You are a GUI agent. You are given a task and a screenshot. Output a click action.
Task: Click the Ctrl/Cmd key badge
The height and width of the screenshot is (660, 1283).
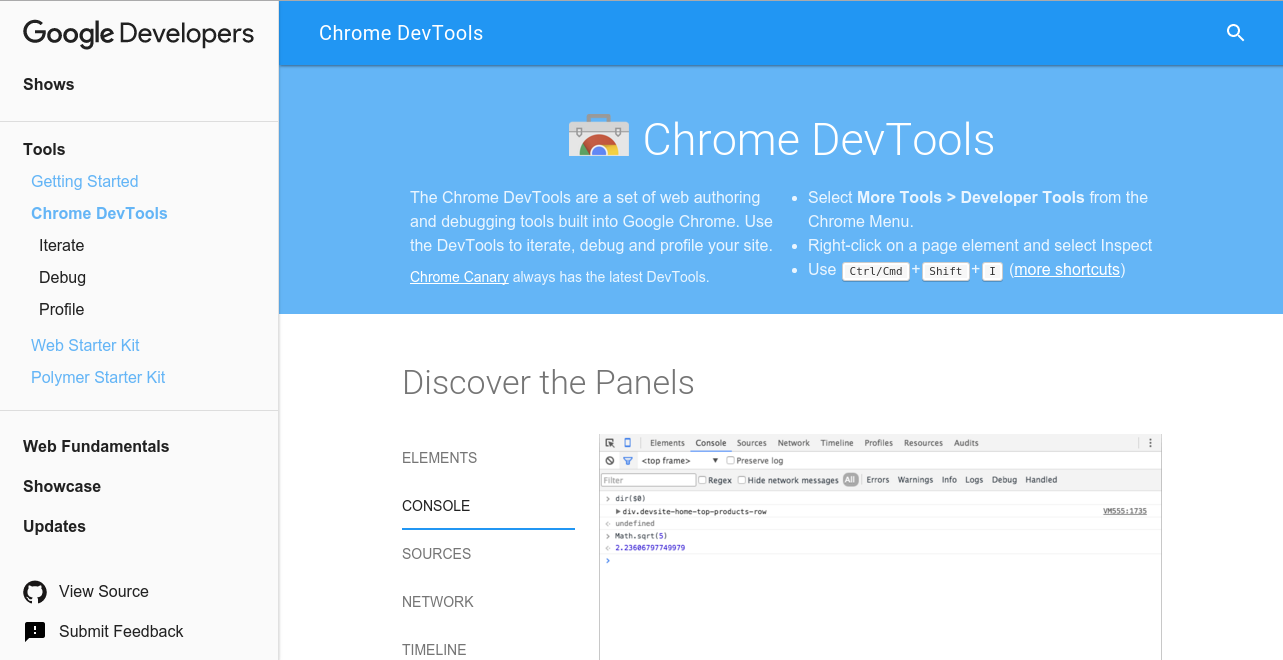pos(875,271)
